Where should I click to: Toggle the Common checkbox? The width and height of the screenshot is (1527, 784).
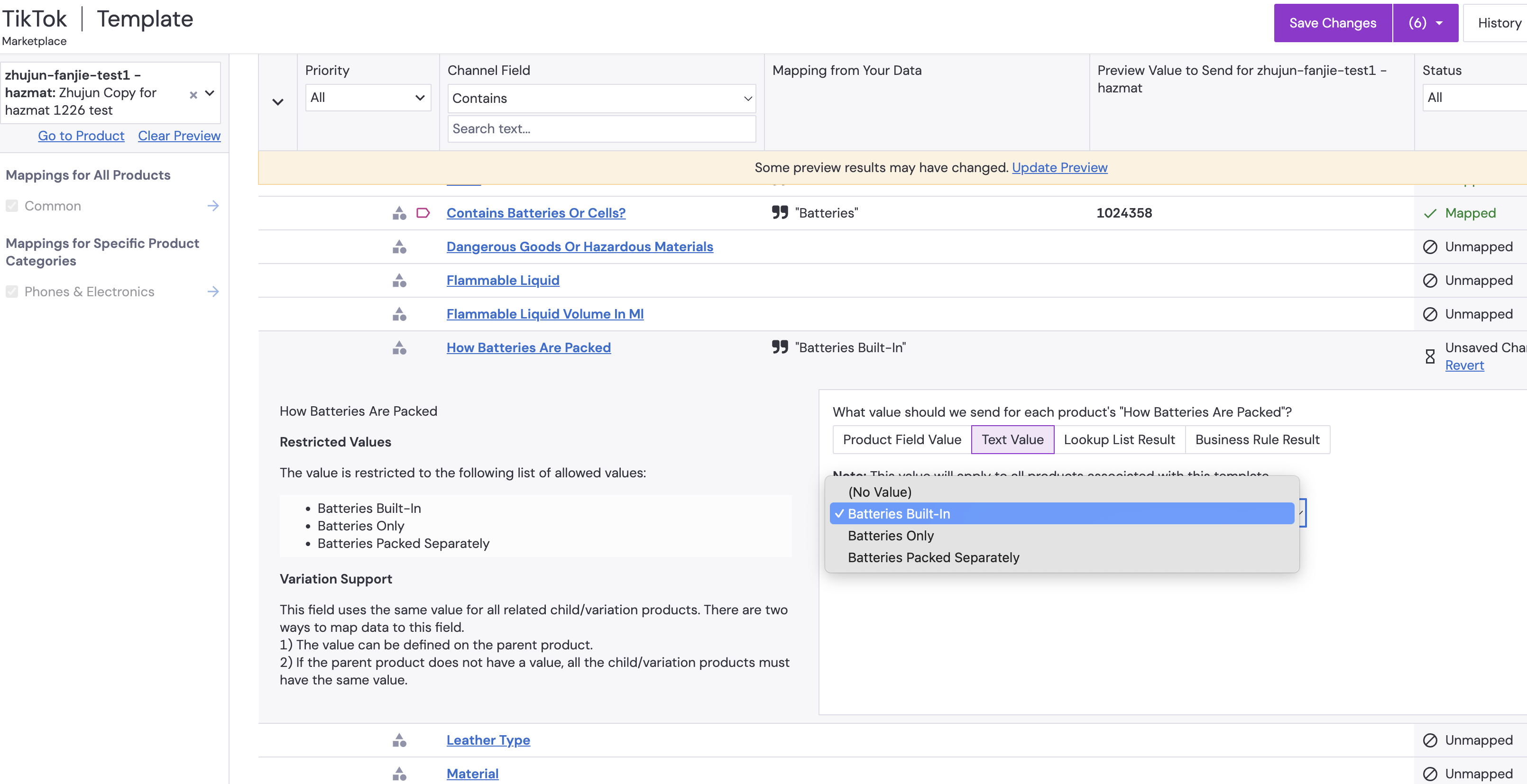coord(12,206)
